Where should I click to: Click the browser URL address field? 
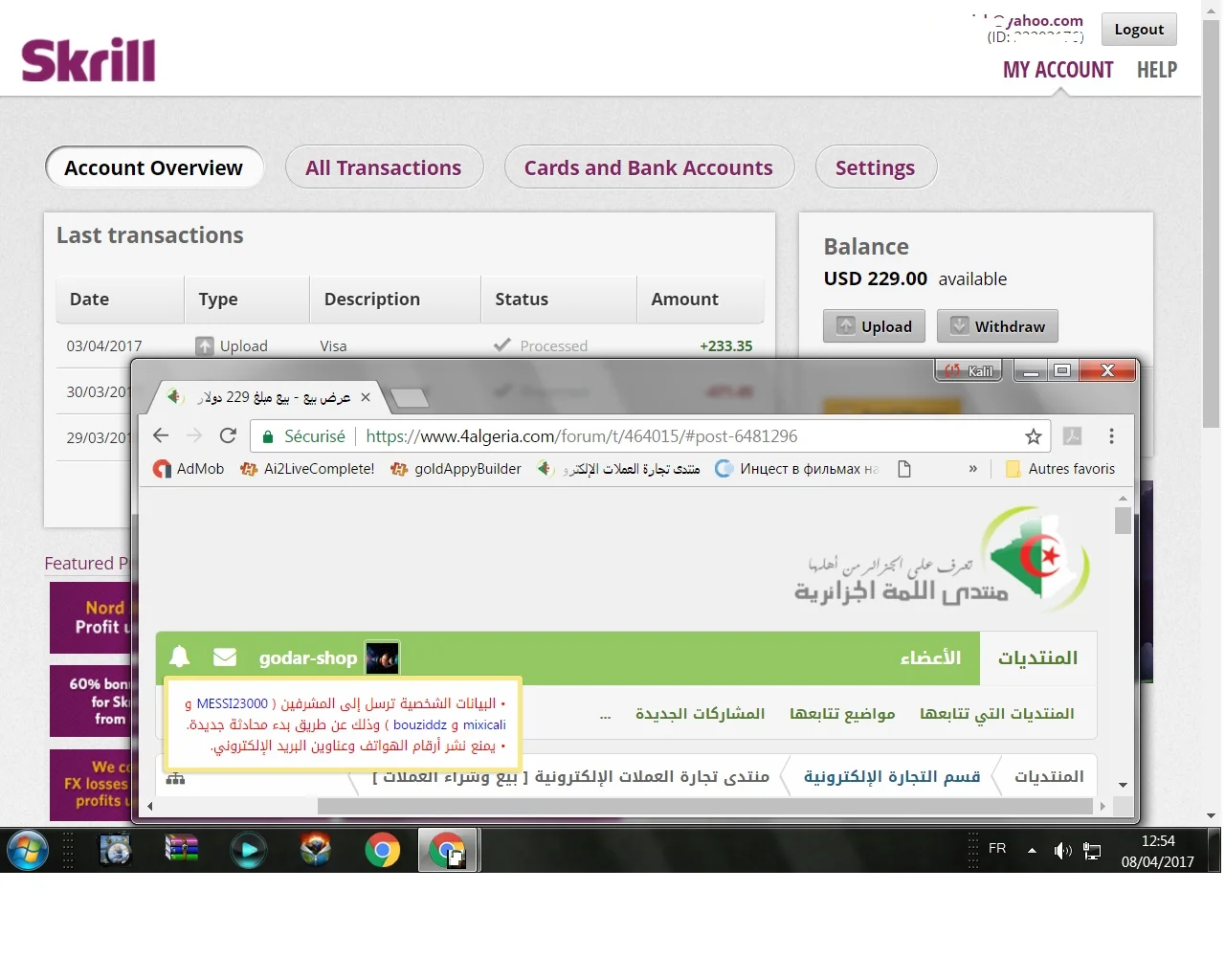[x=670, y=436]
